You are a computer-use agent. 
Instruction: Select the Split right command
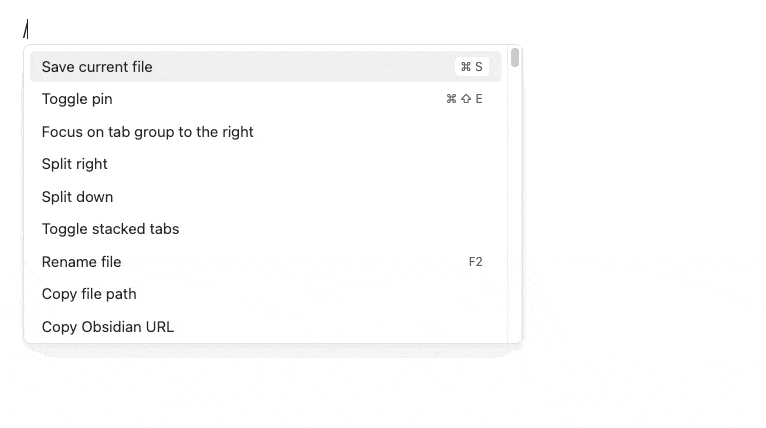click(x=74, y=164)
